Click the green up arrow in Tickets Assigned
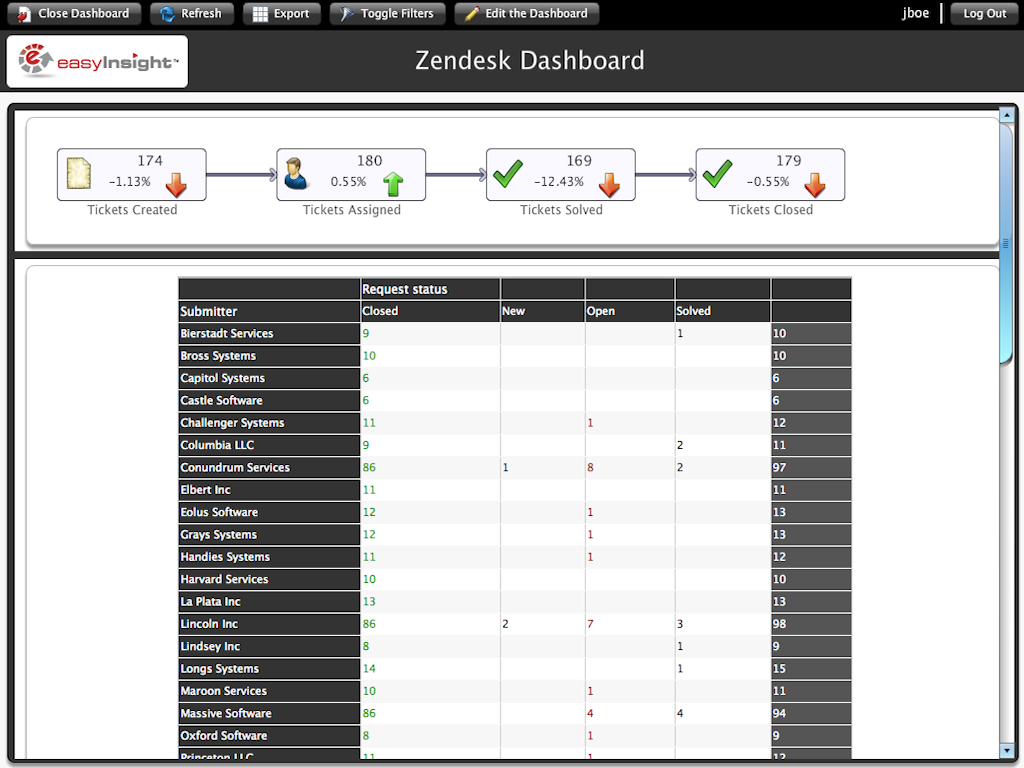This screenshot has height=768, width=1024. point(394,184)
